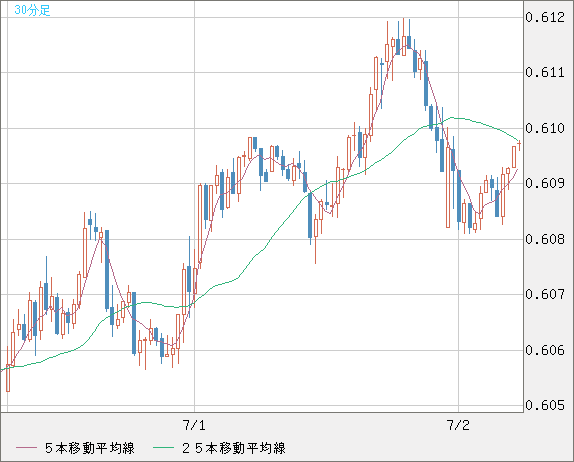The height and width of the screenshot is (462, 574).
Task: Click the purple 5-period legend line sample
Action: 26,448
